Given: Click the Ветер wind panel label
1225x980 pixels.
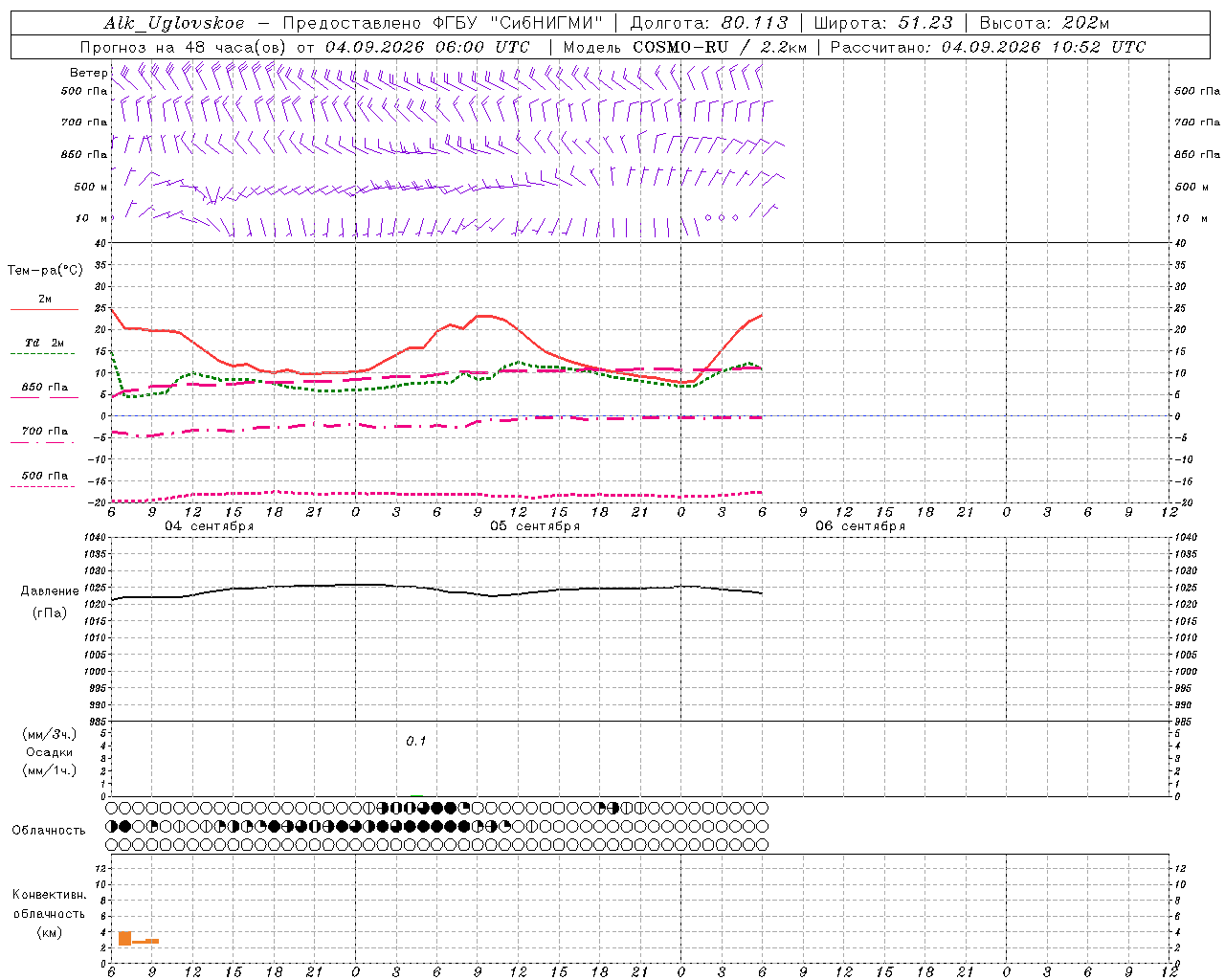Looking at the screenshot, I should click(x=88, y=73).
